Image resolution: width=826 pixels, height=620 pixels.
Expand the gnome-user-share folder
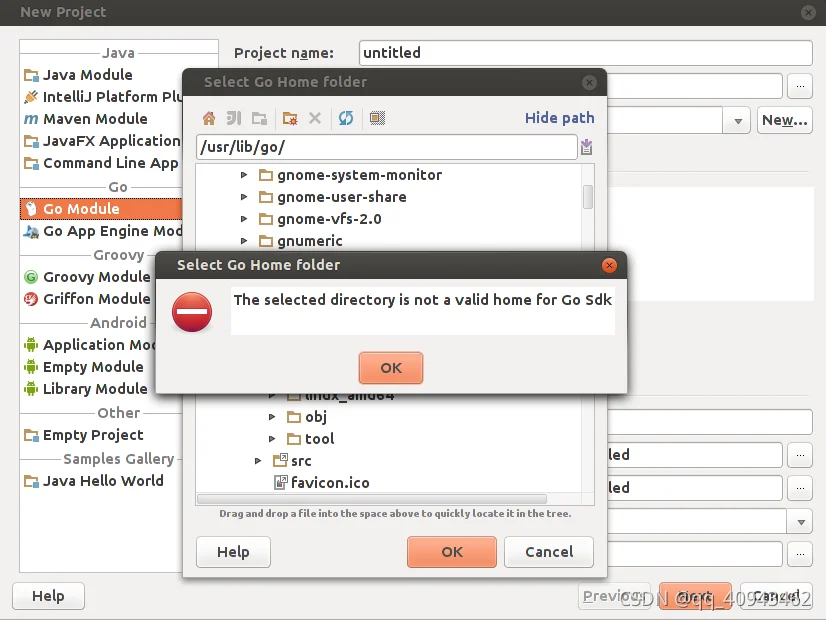[x=244, y=197]
